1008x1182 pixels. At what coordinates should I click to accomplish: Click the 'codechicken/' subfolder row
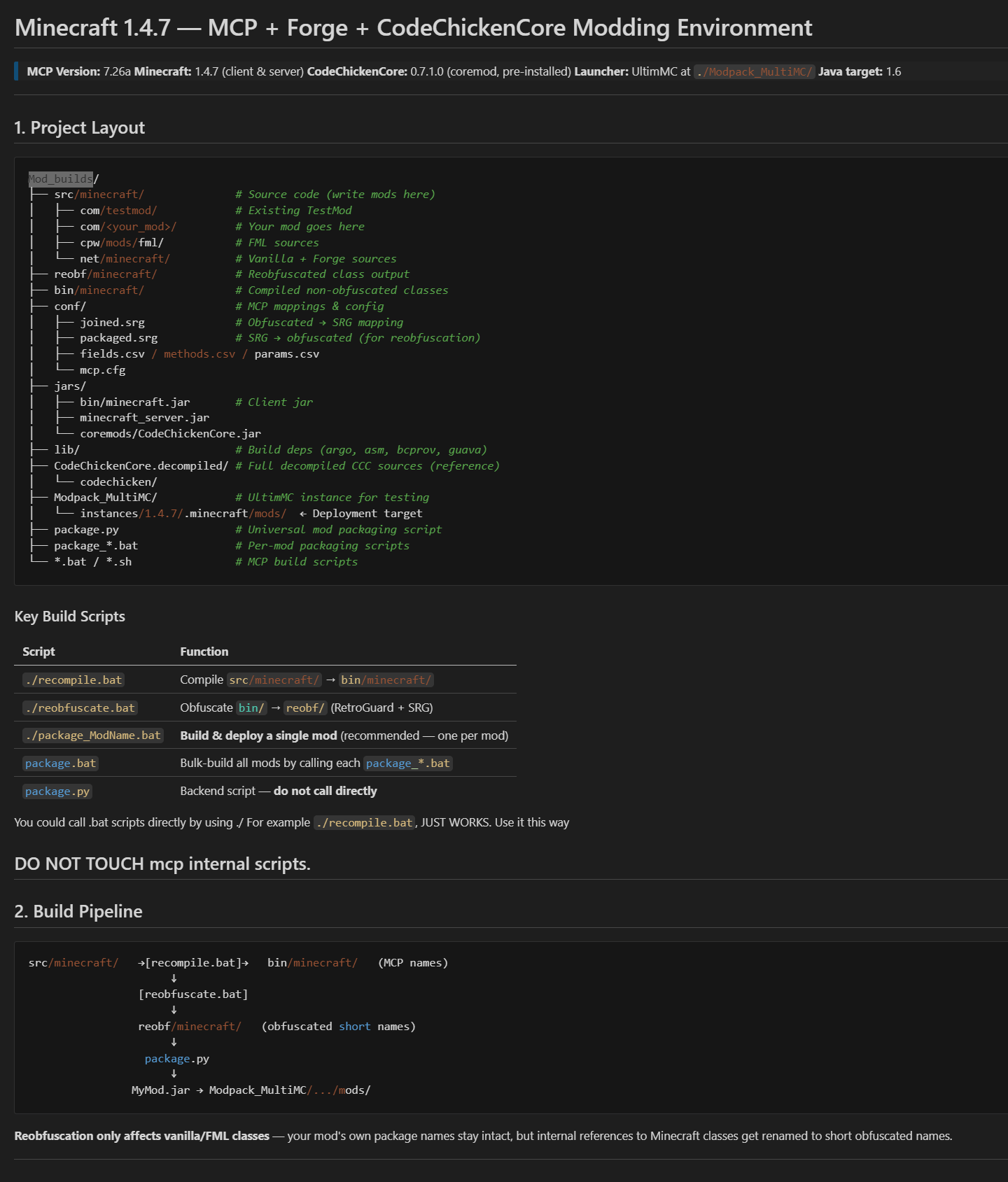119,482
